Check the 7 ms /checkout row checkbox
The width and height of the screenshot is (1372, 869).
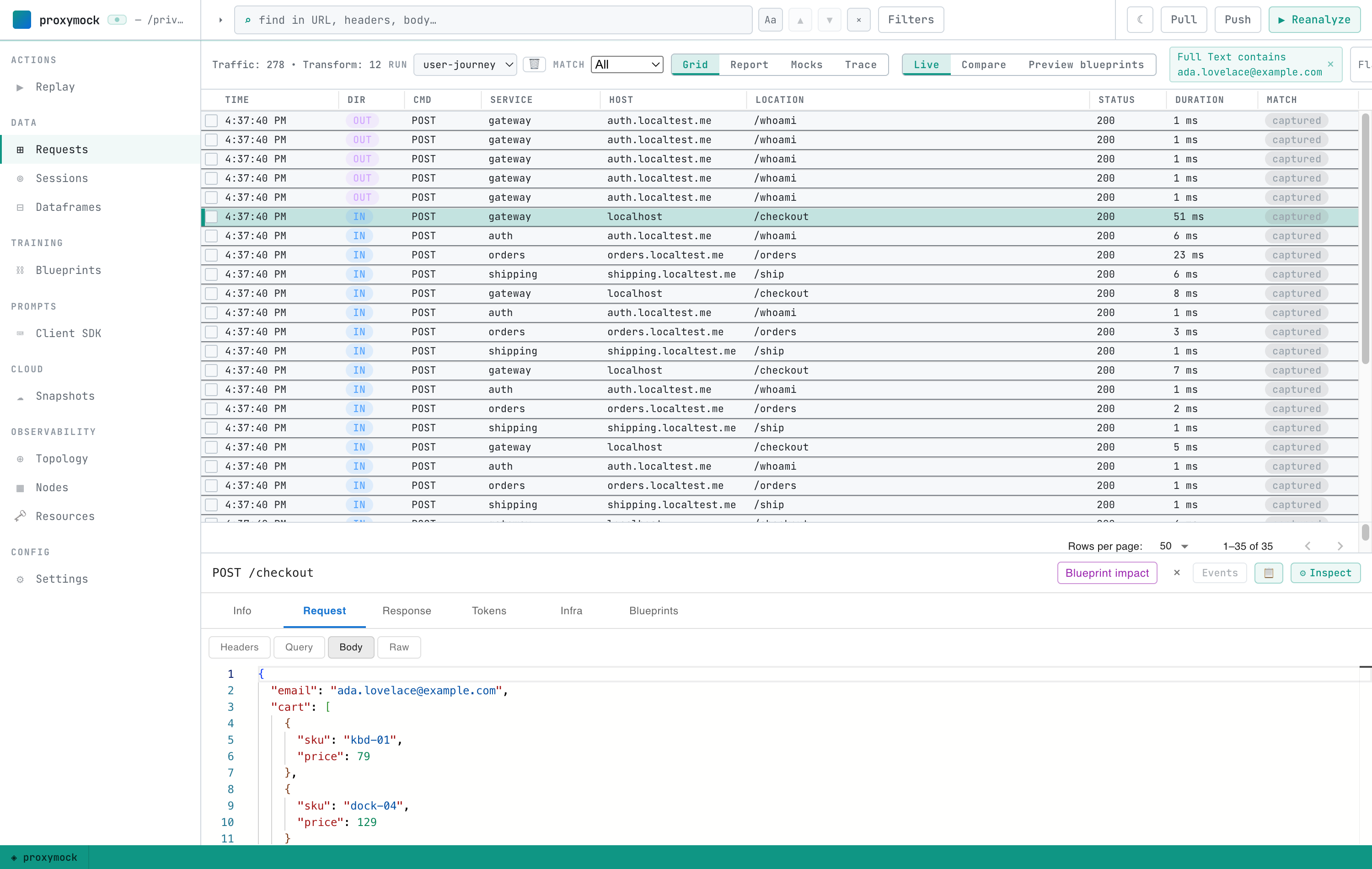coord(211,370)
